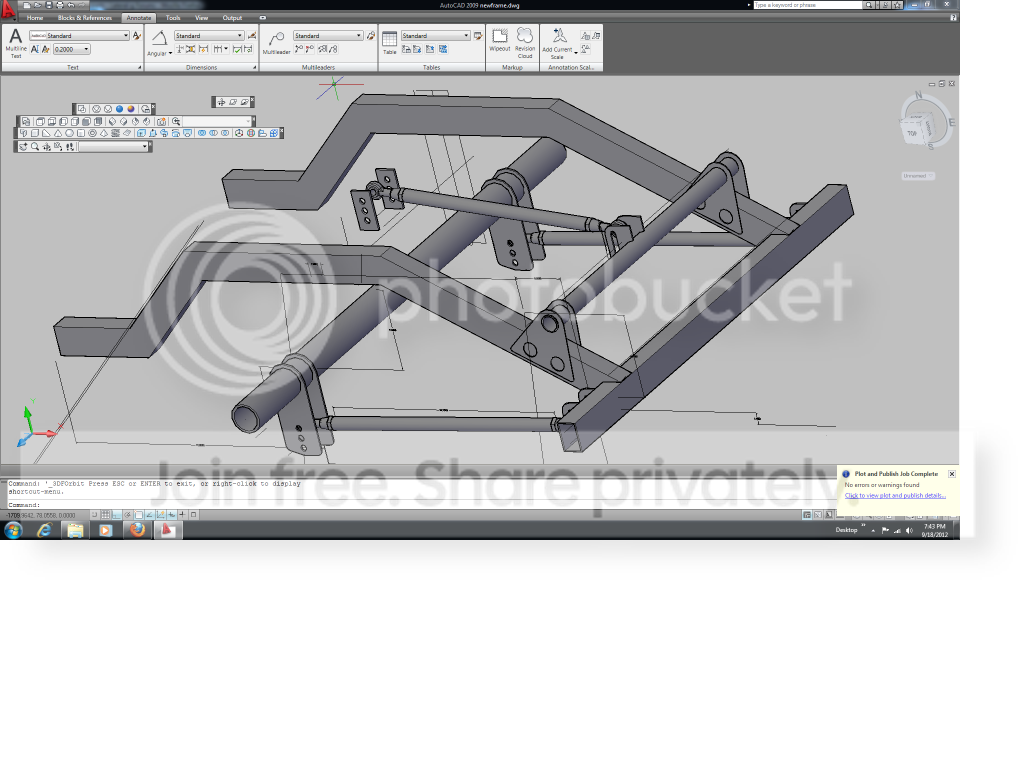Select the Wipeout tool in Markup
The height and width of the screenshot is (768, 1024).
(499, 39)
